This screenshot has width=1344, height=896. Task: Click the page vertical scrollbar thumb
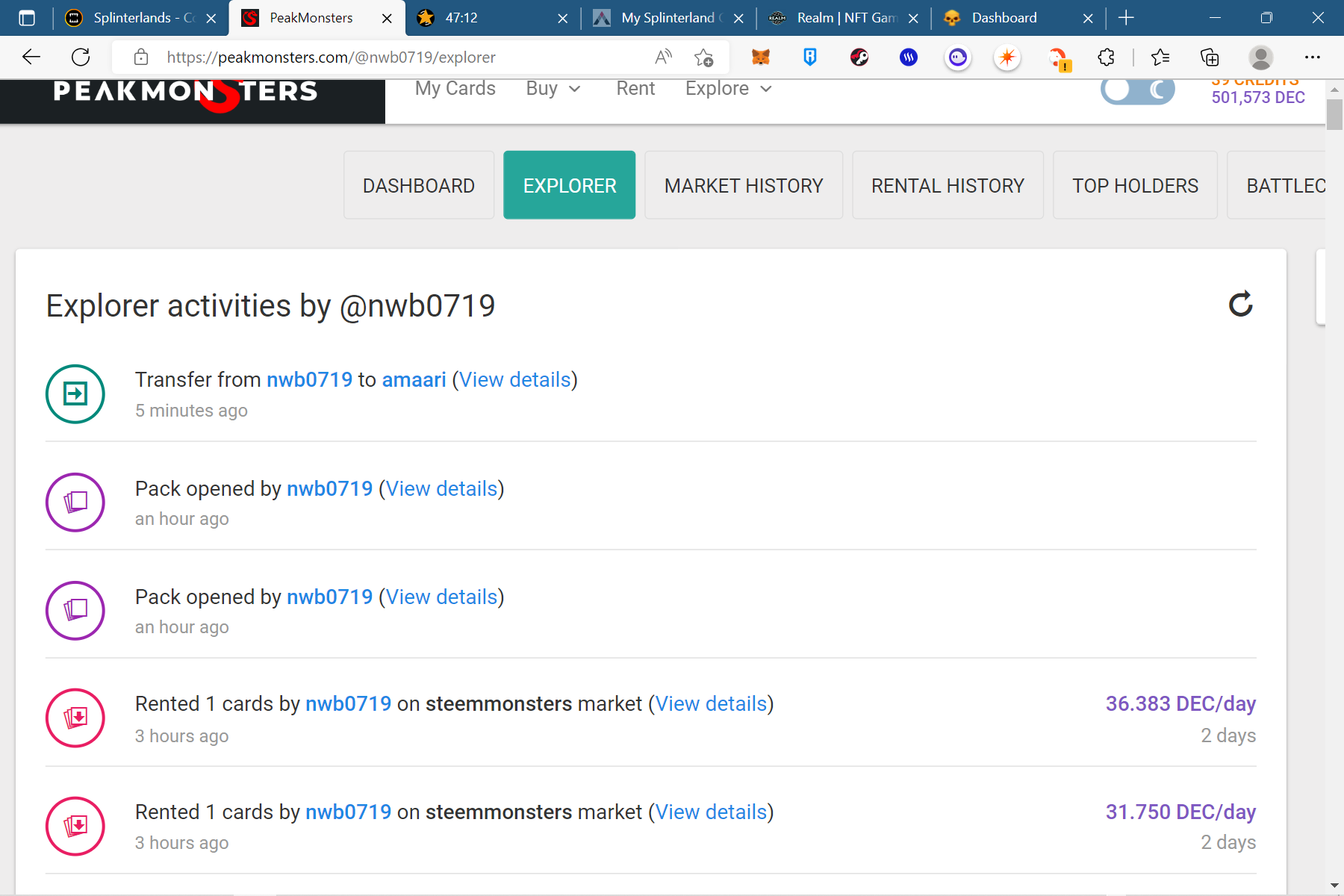(x=1334, y=115)
